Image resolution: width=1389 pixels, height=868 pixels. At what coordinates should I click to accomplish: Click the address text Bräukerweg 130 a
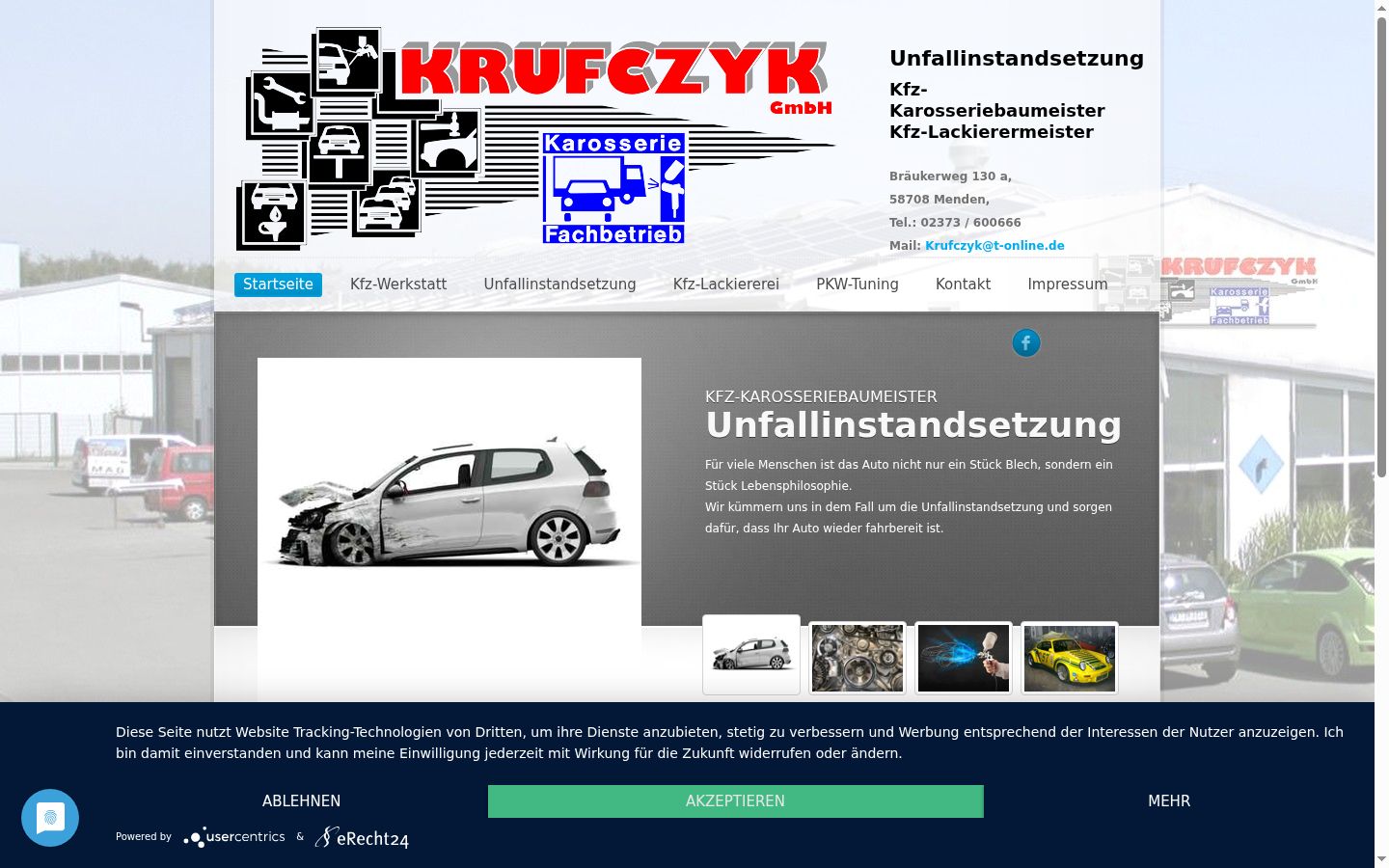pos(950,176)
